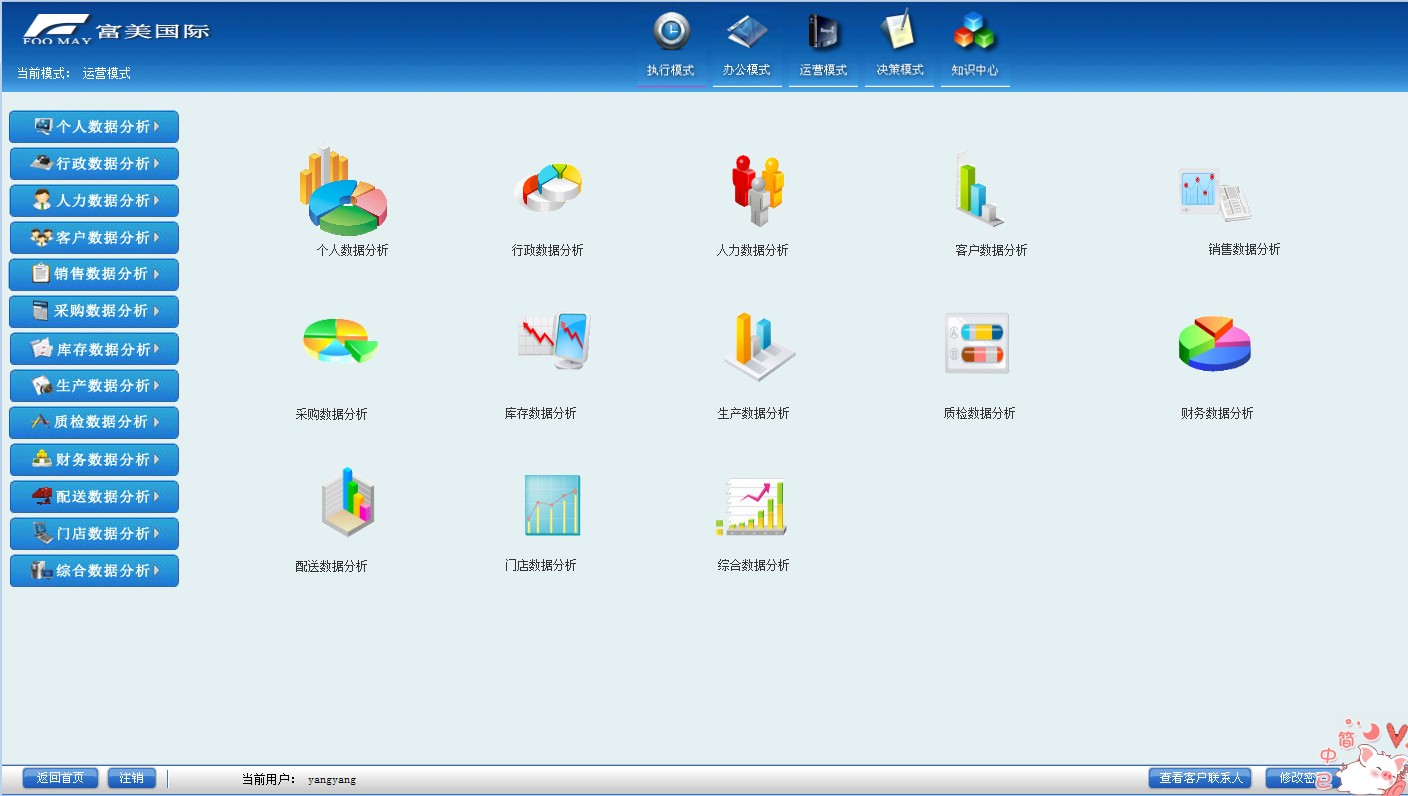Click the 库存数据分析 monitor chart icon
1408x796 pixels.
coord(553,341)
